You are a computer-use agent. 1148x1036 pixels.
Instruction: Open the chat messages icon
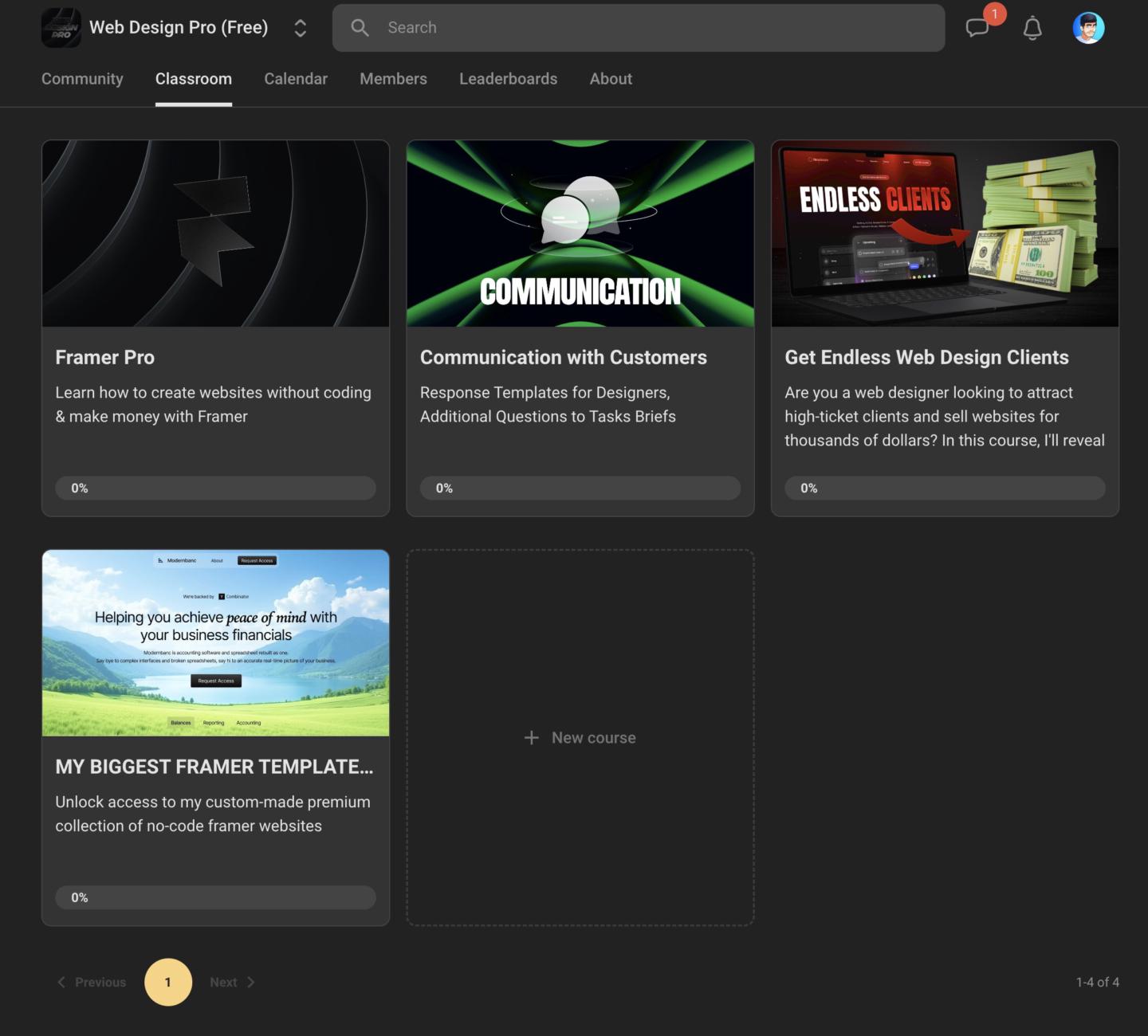pos(977,28)
